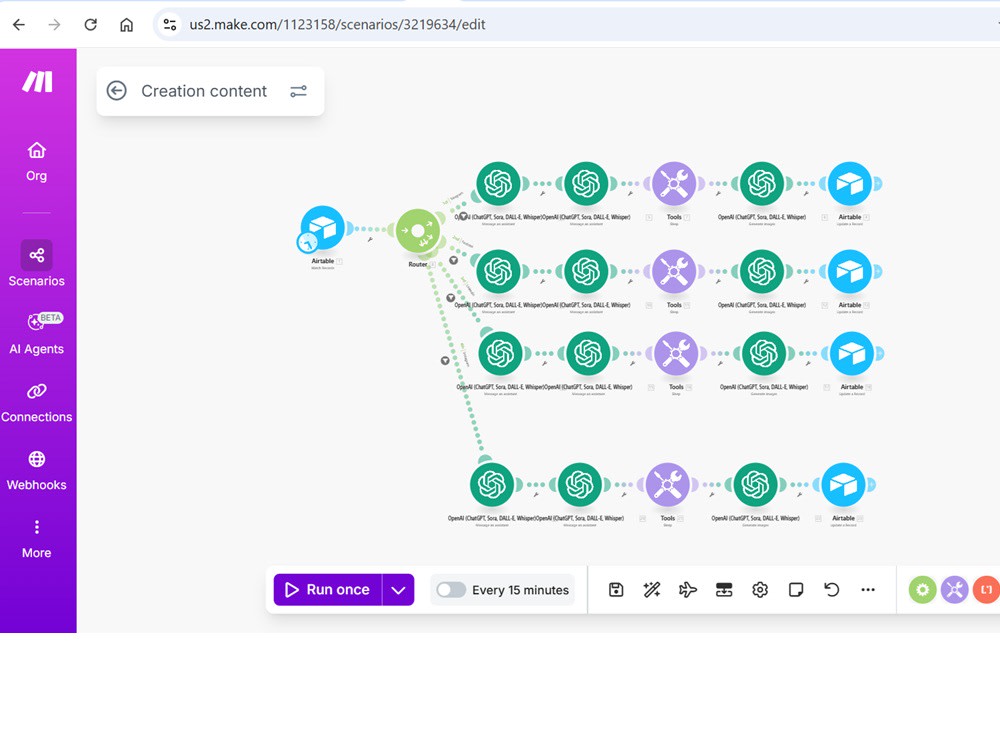
Task: Open the clock schedule badge on Airtable trigger
Action: 307,242
